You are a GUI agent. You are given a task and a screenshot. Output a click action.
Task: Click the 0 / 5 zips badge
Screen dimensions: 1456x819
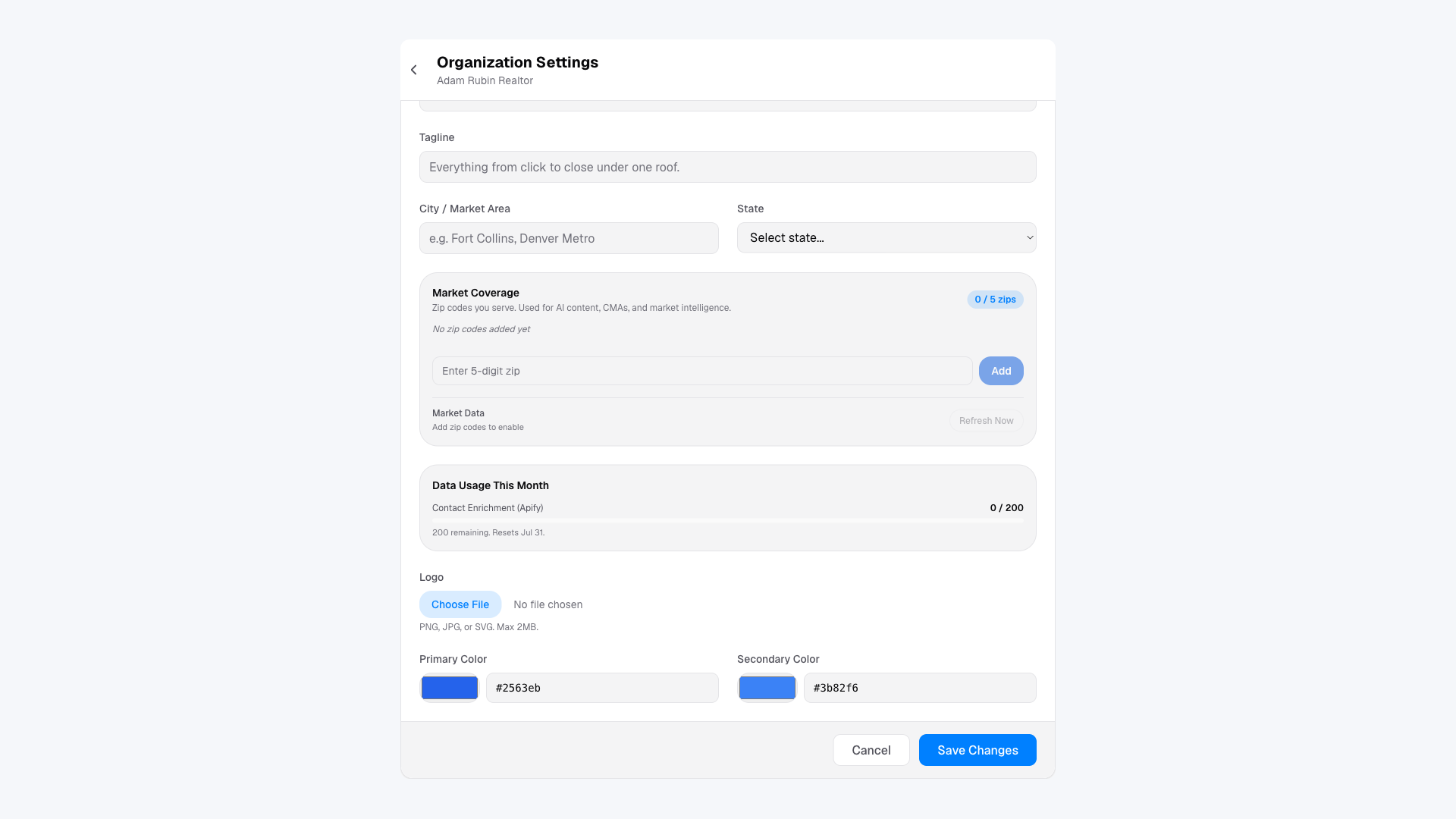click(x=995, y=300)
